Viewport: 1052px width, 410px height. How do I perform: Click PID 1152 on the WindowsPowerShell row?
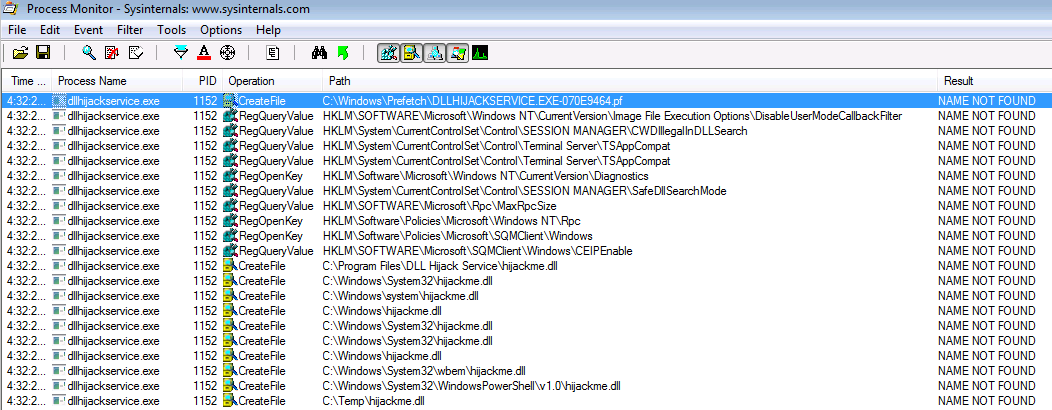(205, 386)
